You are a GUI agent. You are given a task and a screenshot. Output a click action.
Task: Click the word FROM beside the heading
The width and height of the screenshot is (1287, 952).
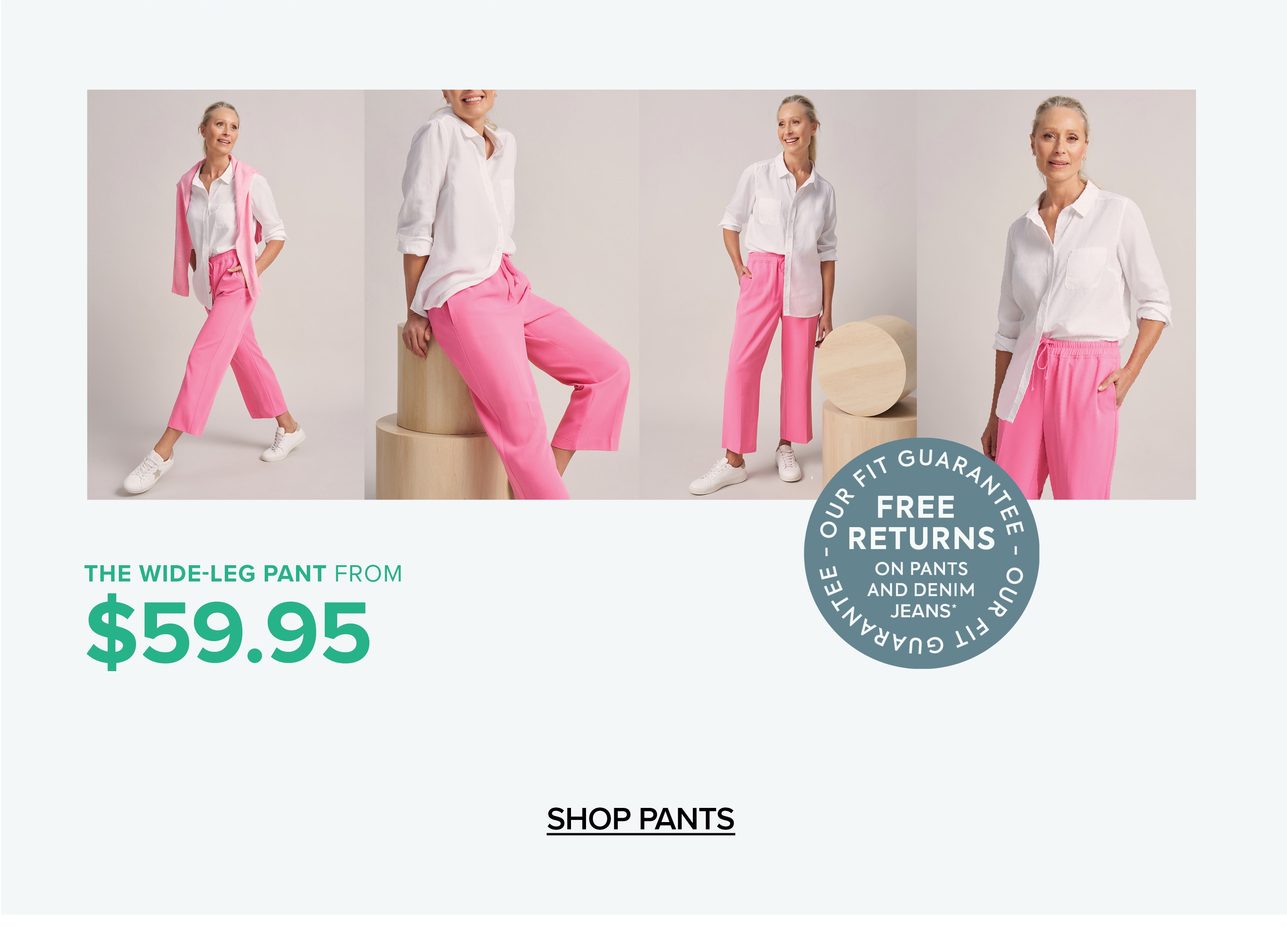(368, 573)
